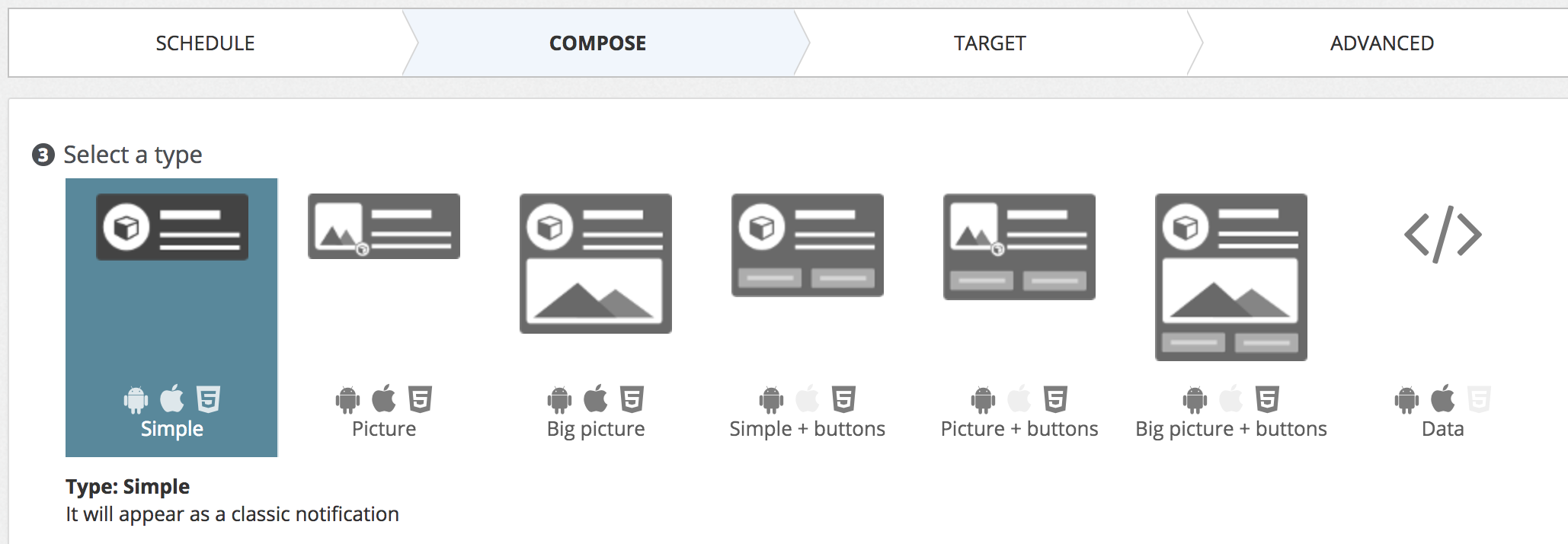The width and height of the screenshot is (1568, 544).
Task: Select the Simple + buttons type
Action: point(807,245)
